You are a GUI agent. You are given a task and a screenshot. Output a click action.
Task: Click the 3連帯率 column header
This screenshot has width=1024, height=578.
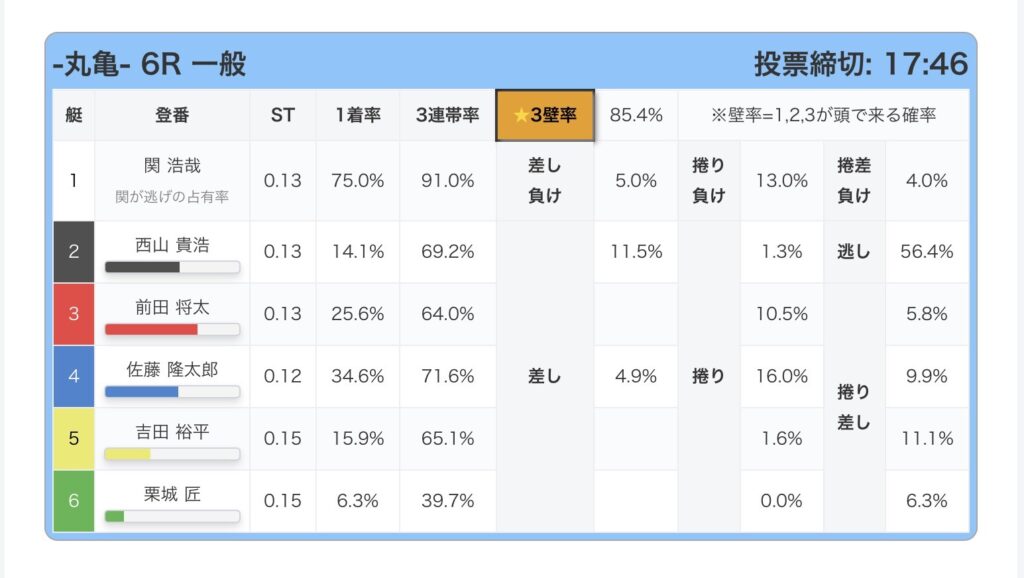(x=447, y=115)
